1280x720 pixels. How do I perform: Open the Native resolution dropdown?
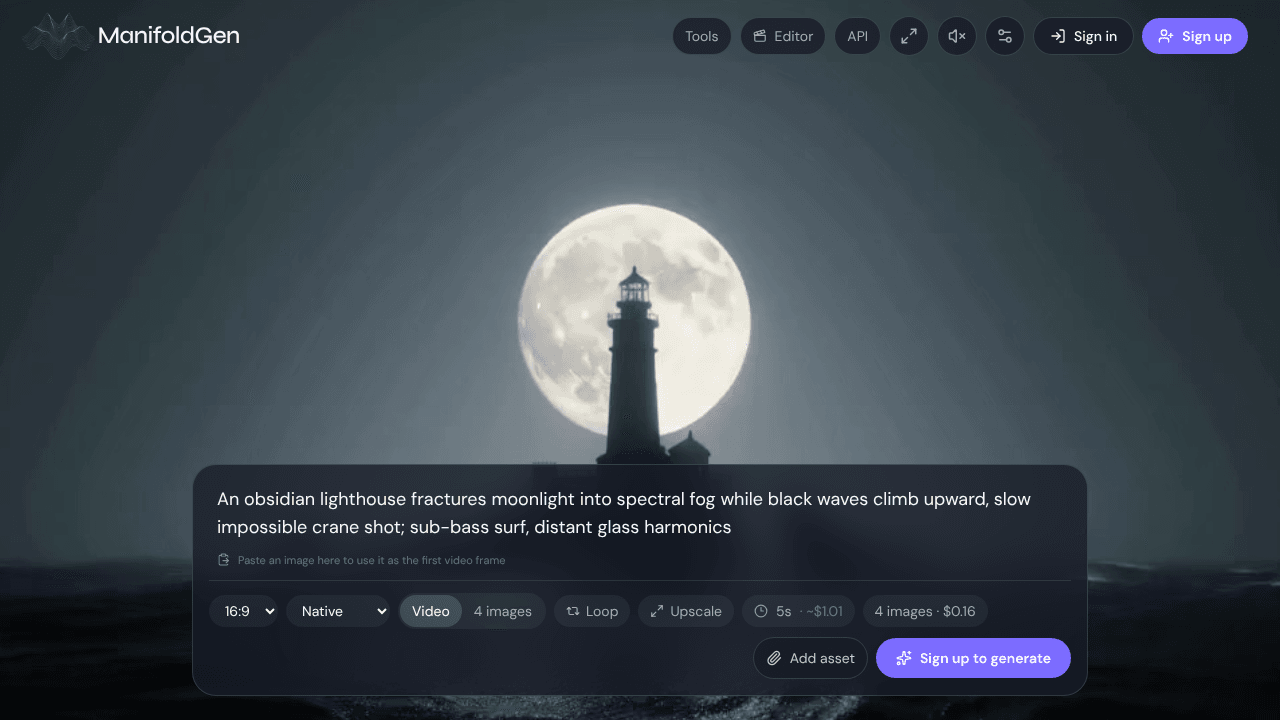pyautogui.click(x=338, y=611)
